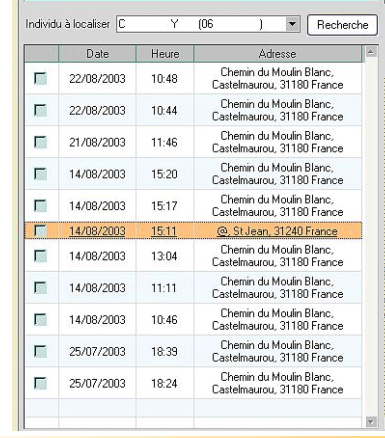This screenshot has width=385, height=438.
Task: Click the Adresse column header
Action: (277, 54)
